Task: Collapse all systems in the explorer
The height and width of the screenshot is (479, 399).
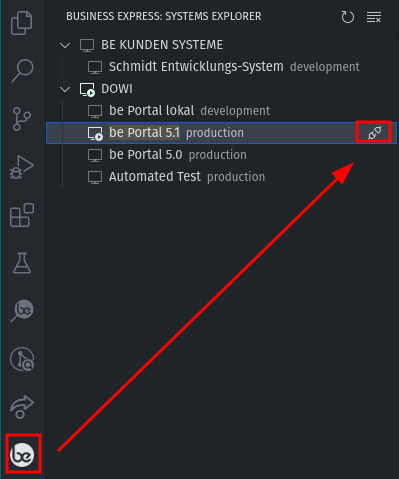Action: (x=374, y=17)
